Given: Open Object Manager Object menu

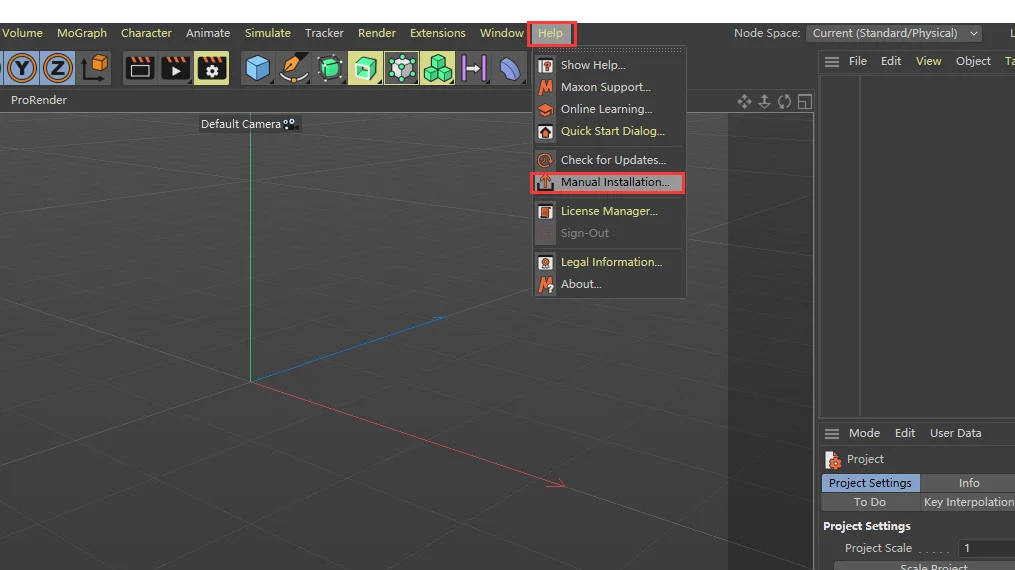Looking at the screenshot, I should pyautogui.click(x=973, y=61).
